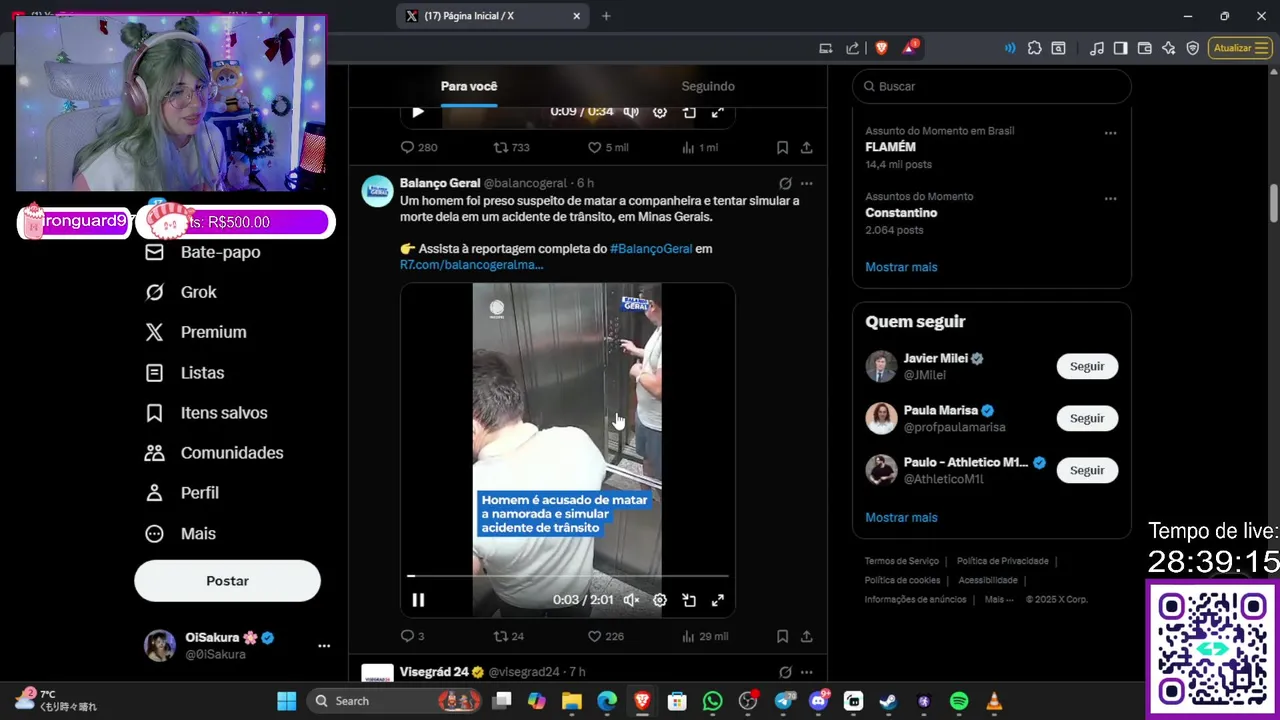The width and height of the screenshot is (1280, 720).
Task: Click Brave Shields lion icon in address bar
Action: [x=881, y=48]
